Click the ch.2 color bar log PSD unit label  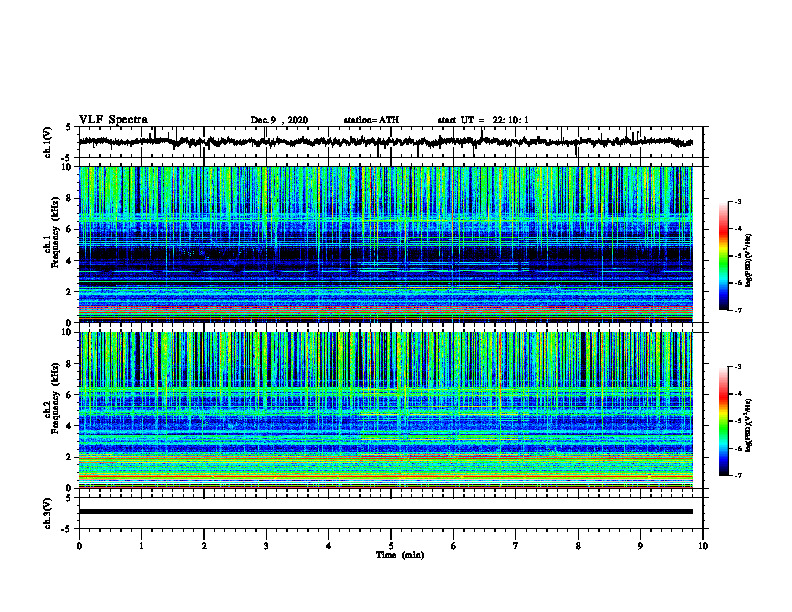[x=749, y=424]
